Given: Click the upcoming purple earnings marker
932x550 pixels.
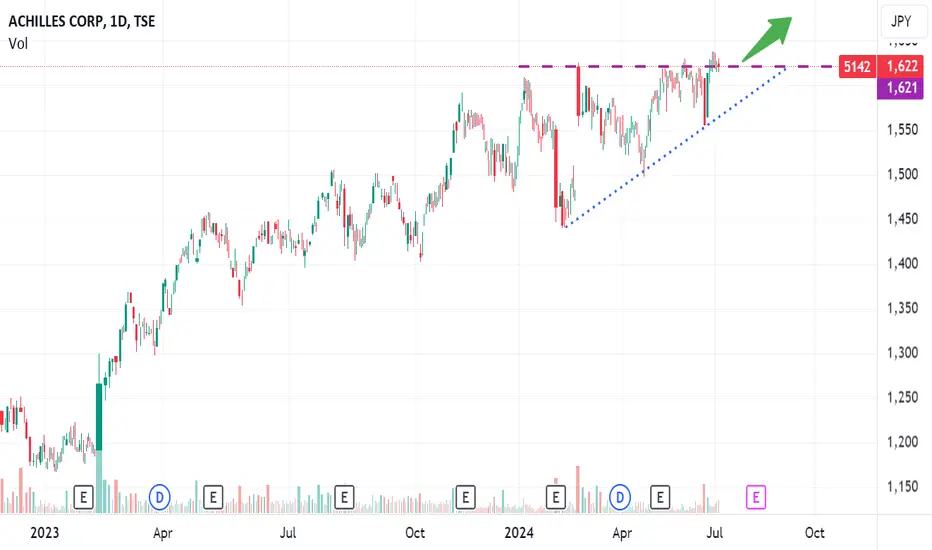Looking at the screenshot, I should (755, 497).
